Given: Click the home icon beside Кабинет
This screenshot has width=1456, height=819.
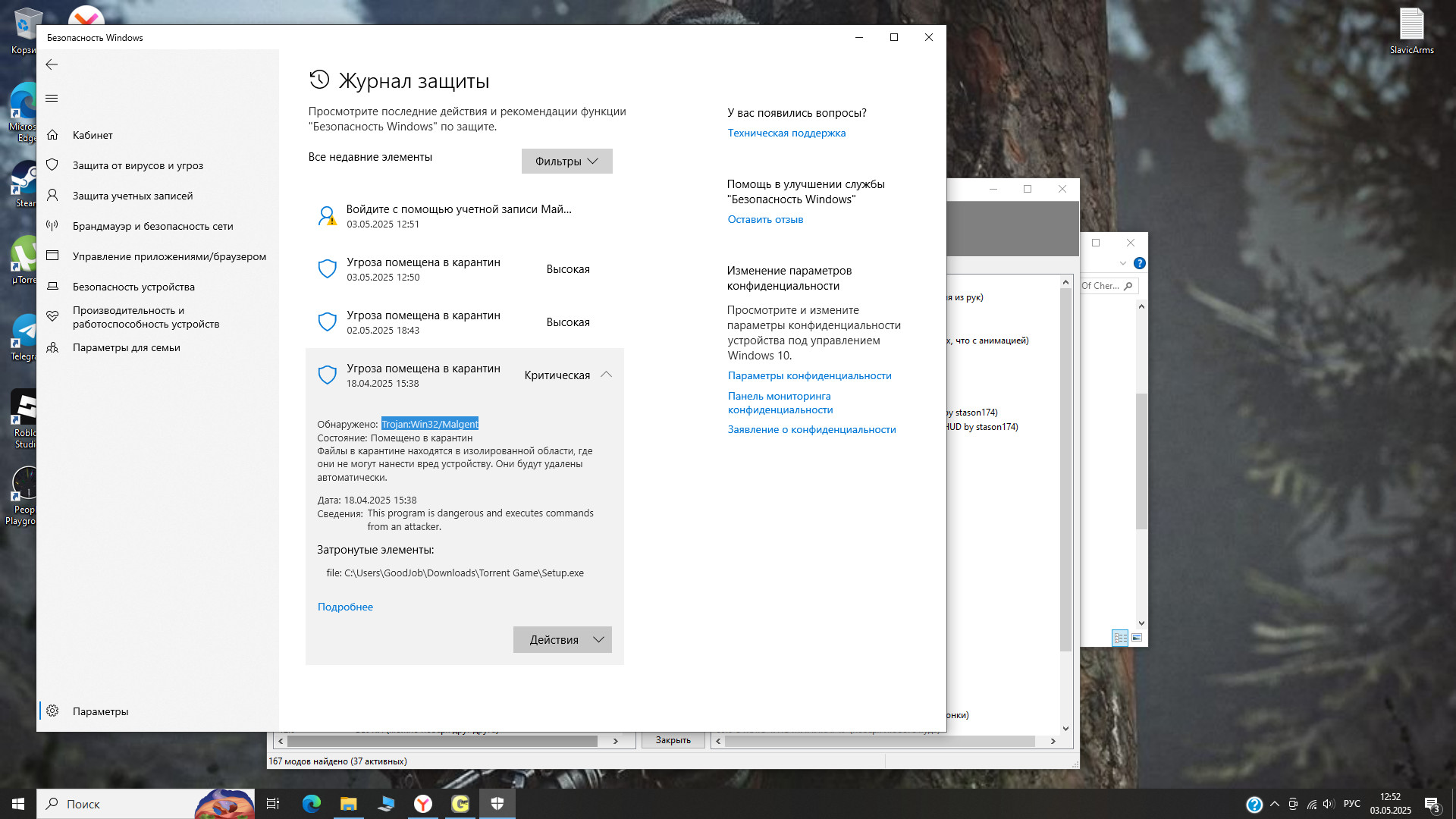Looking at the screenshot, I should coord(52,135).
